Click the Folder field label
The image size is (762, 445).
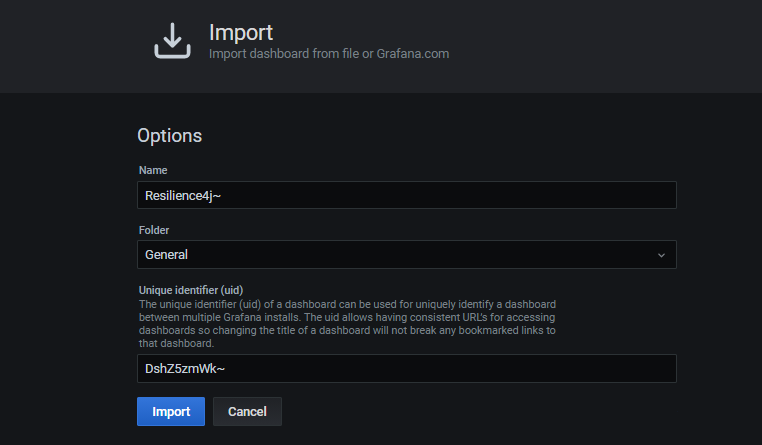point(154,230)
